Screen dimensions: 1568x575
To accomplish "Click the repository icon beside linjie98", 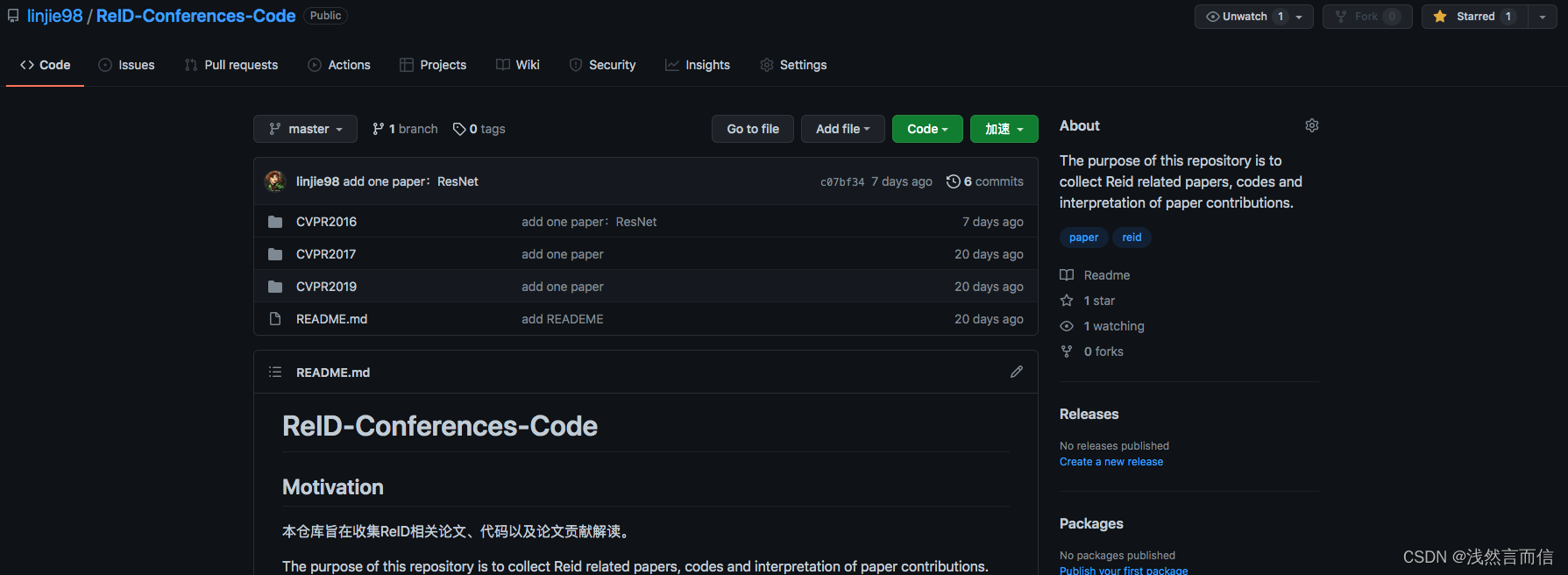I will 13,16.
